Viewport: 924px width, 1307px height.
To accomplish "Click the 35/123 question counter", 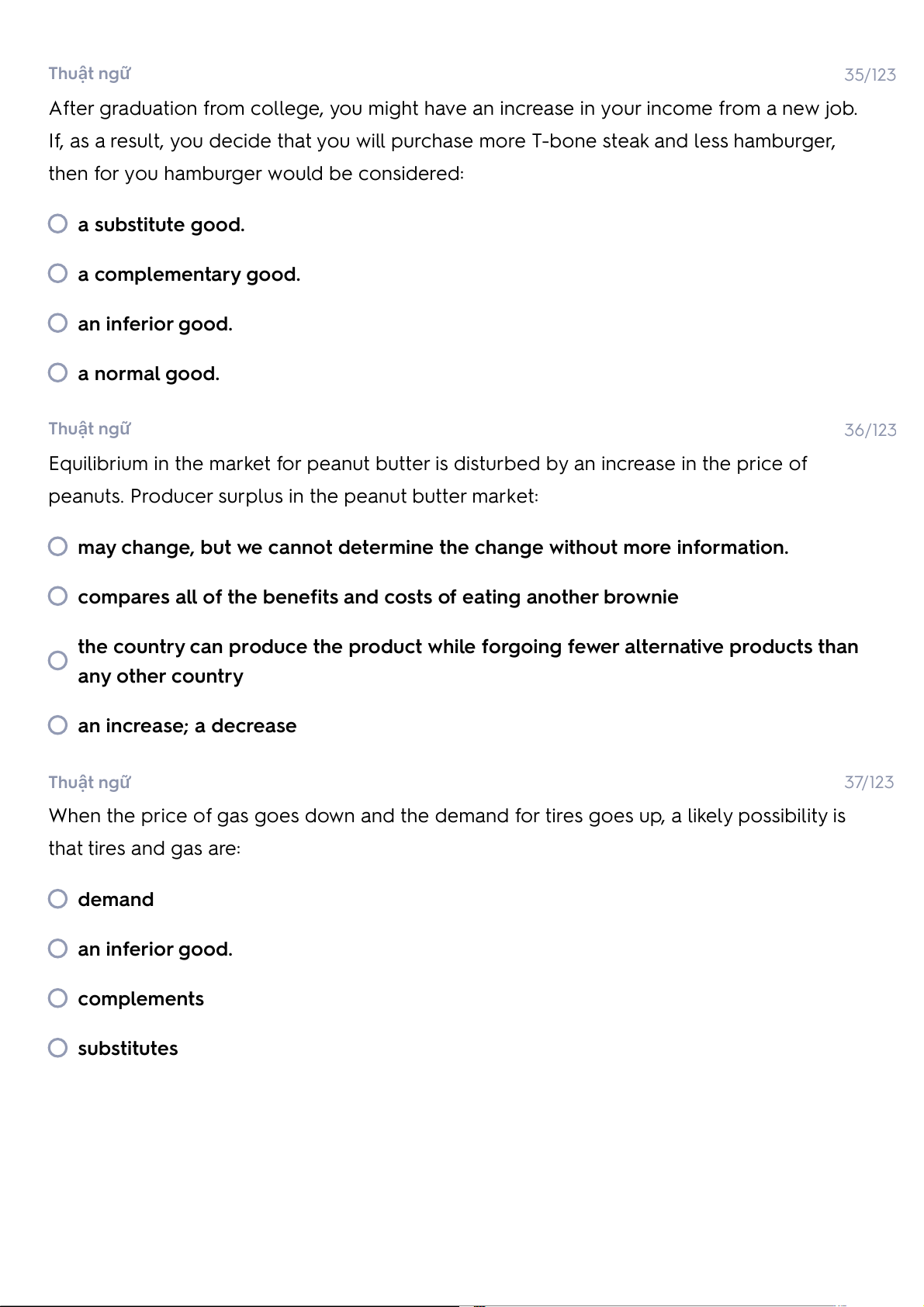I will [870, 75].
